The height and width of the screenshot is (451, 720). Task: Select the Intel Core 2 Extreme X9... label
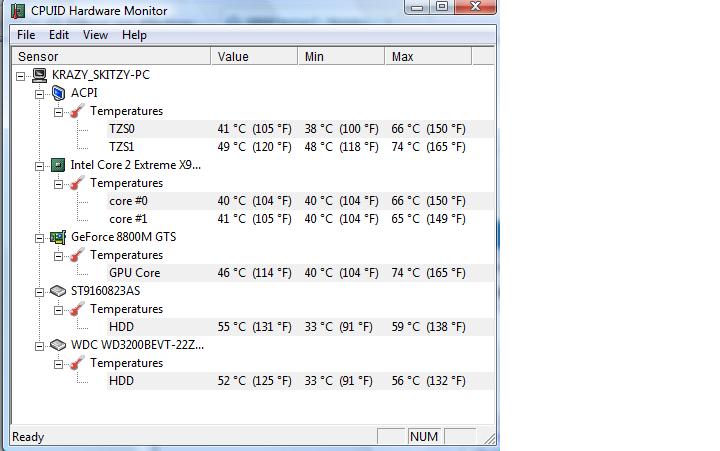coord(135,165)
